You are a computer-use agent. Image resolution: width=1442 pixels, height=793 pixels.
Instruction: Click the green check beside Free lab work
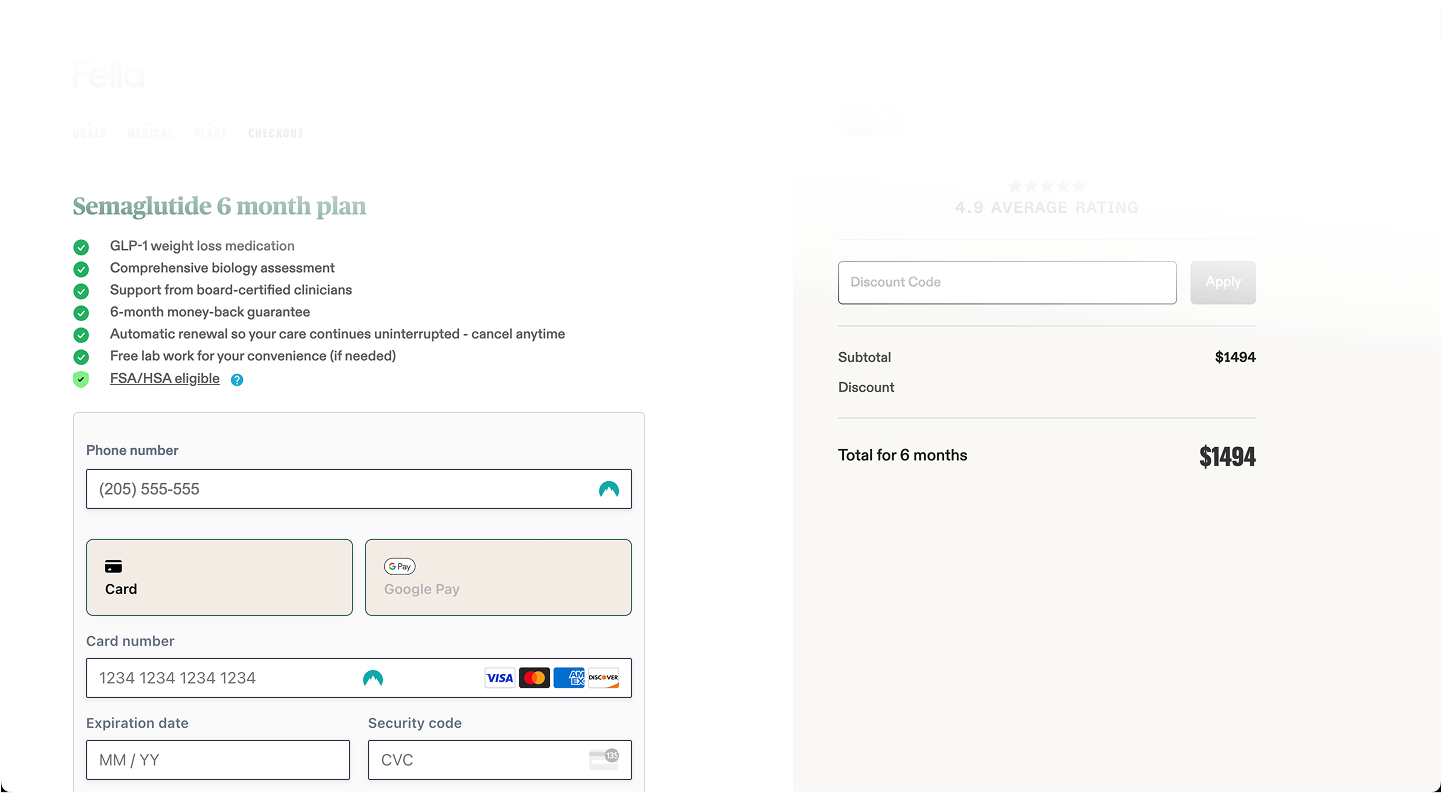point(81,356)
